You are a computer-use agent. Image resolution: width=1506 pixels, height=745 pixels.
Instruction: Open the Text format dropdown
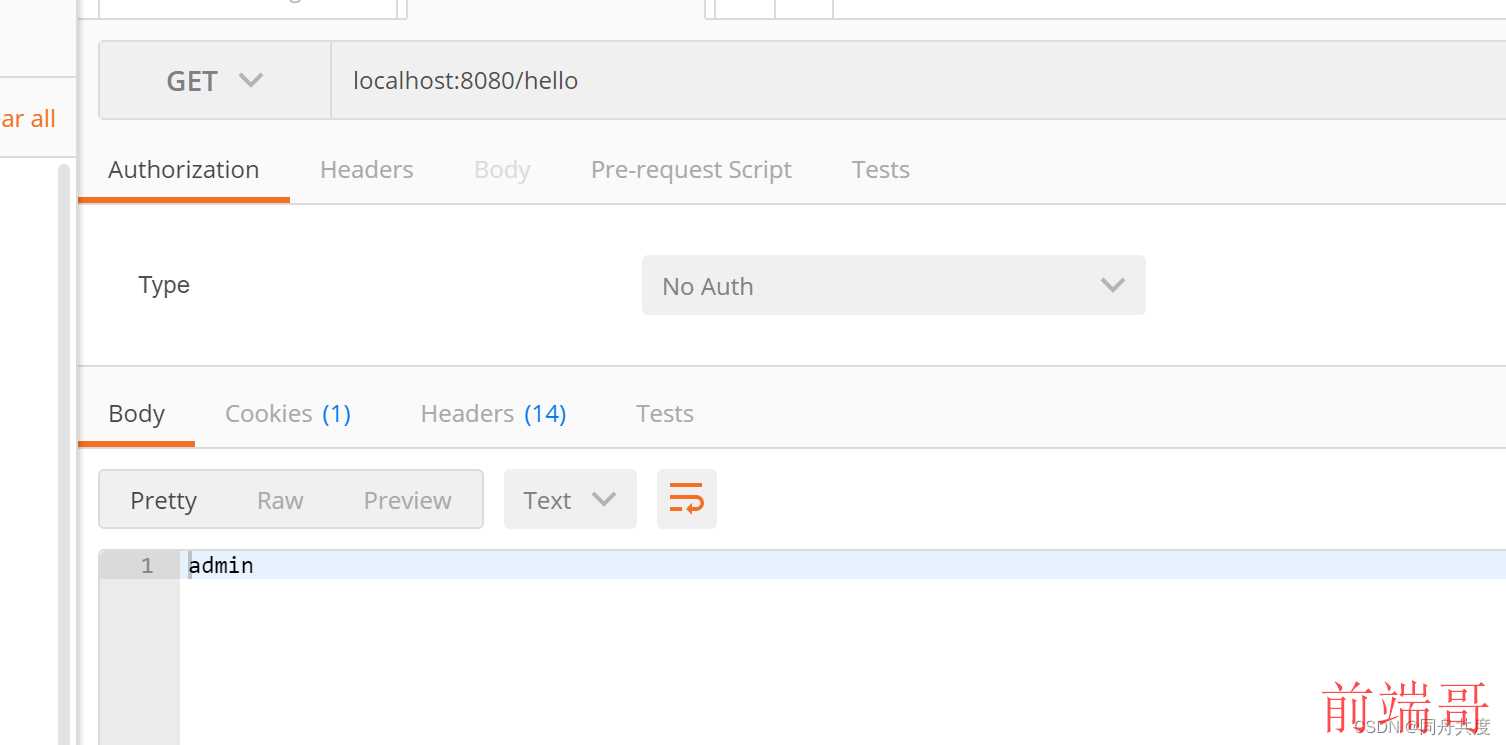(x=570, y=499)
